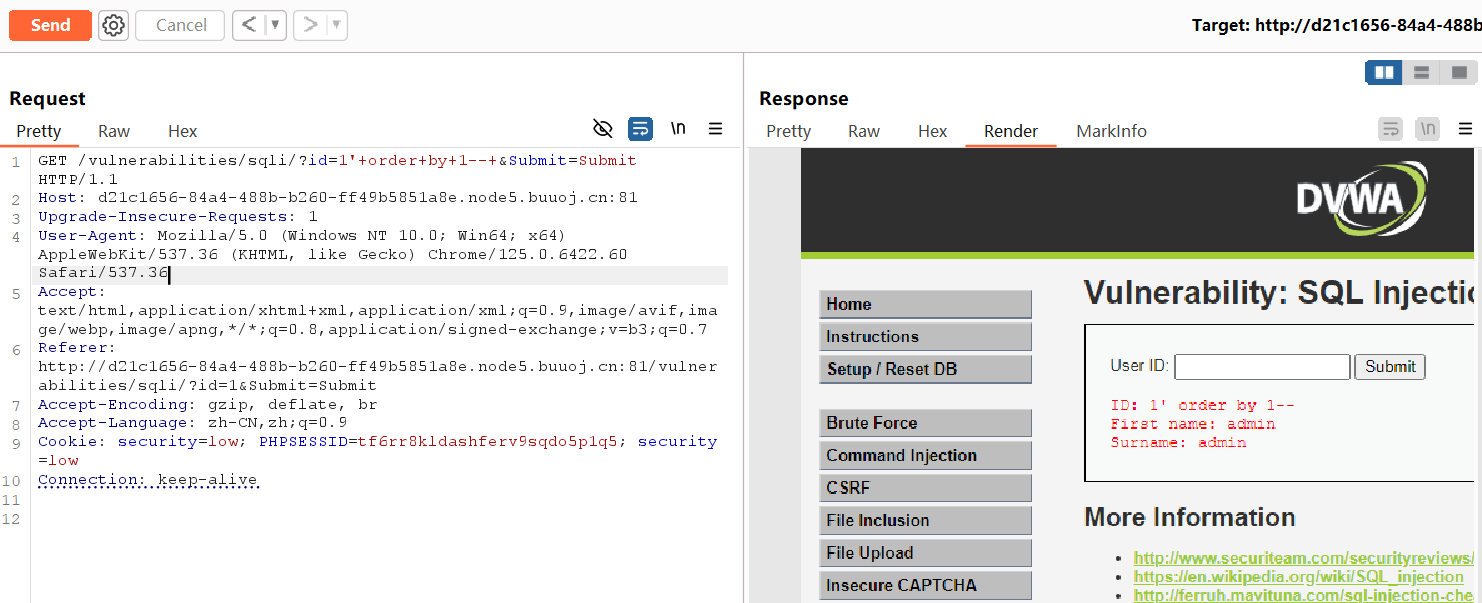
Task: Select the Request Hex tab
Action: [183, 131]
